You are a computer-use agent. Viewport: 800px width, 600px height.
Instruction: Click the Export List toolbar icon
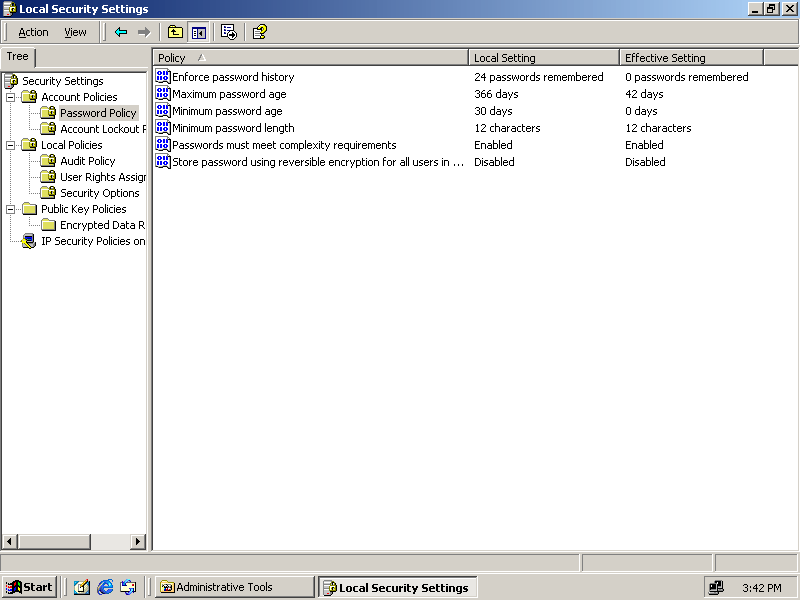pos(229,32)
